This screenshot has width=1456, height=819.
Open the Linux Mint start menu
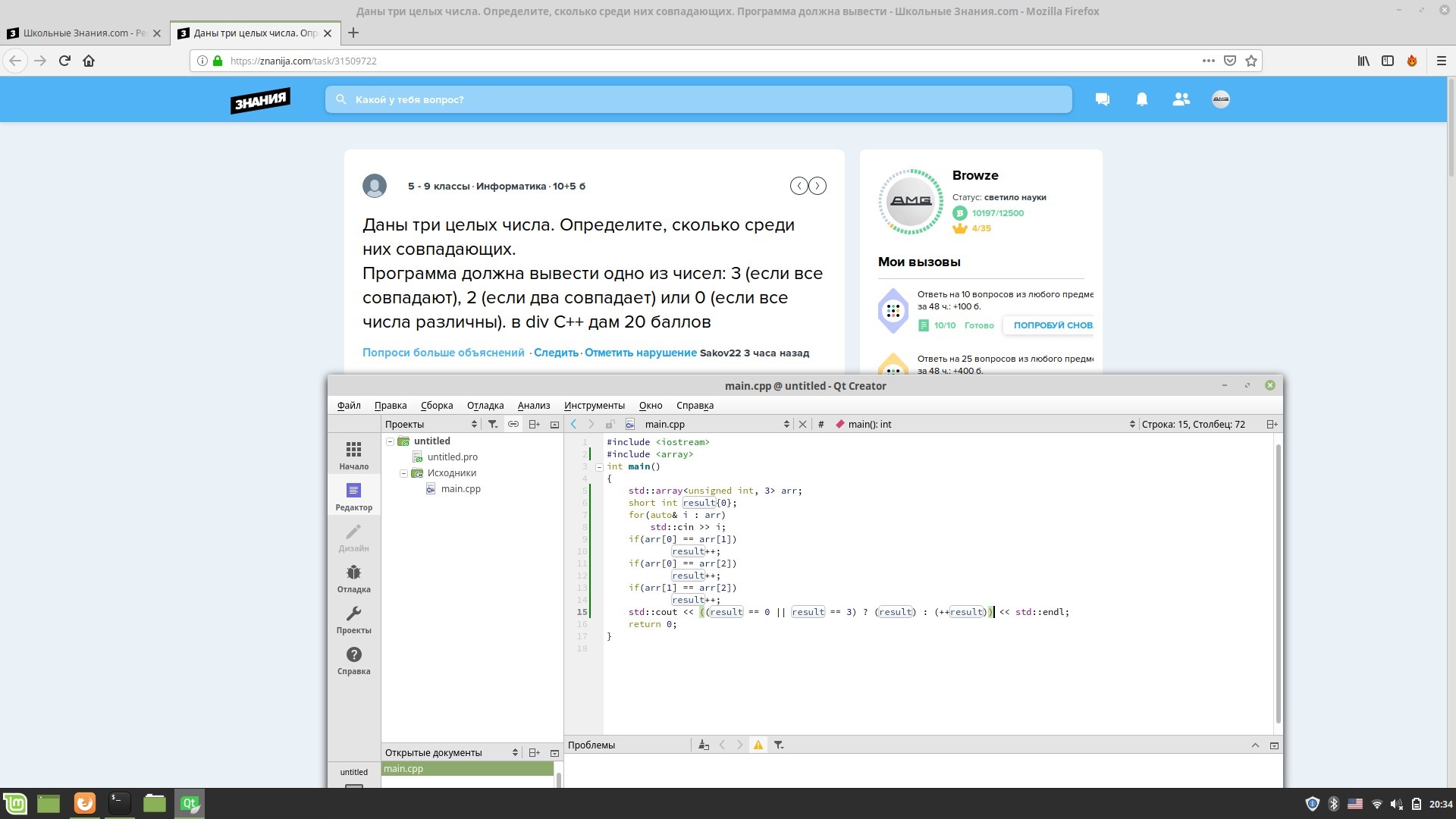coord(15,803)
